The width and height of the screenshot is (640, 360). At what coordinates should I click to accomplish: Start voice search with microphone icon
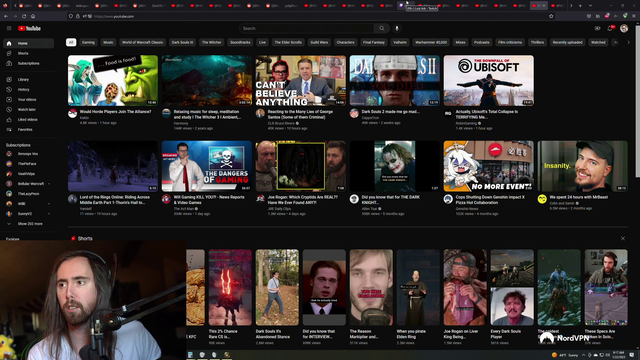click(x=397, y=29)
